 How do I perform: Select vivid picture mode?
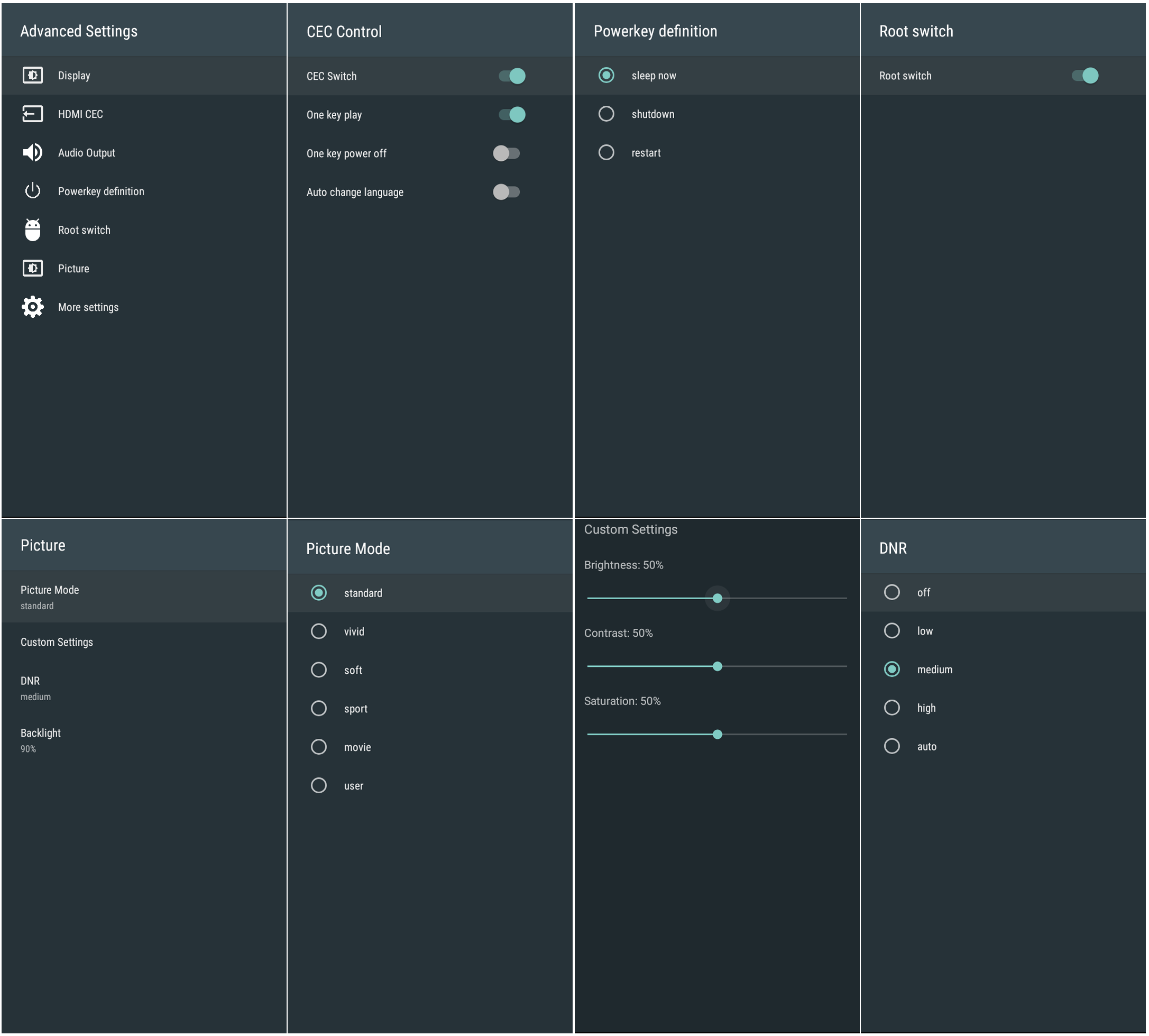click(319, 631)
